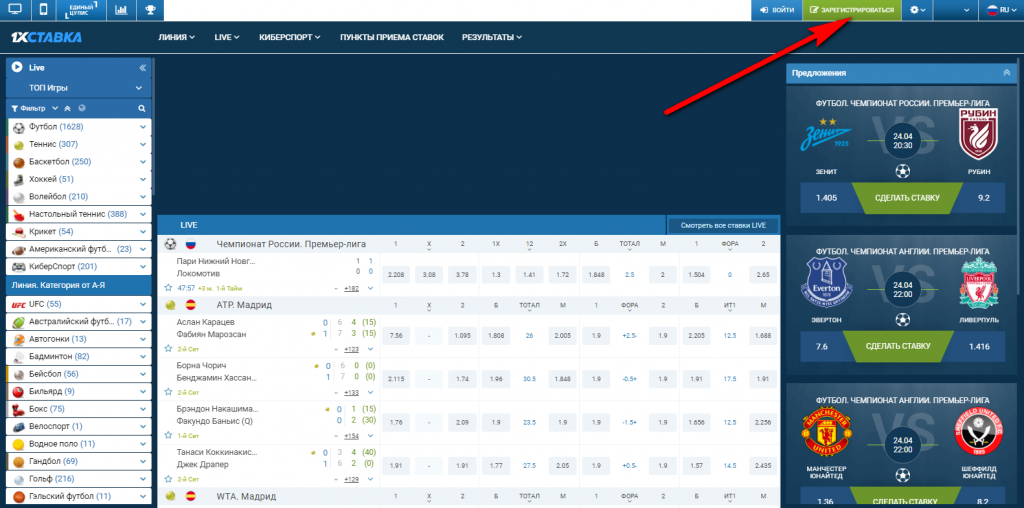This screenshot has height=508, width=1024.
Task: Click the Баскетбол ball icon in sidebar
Action: point(18,161)
